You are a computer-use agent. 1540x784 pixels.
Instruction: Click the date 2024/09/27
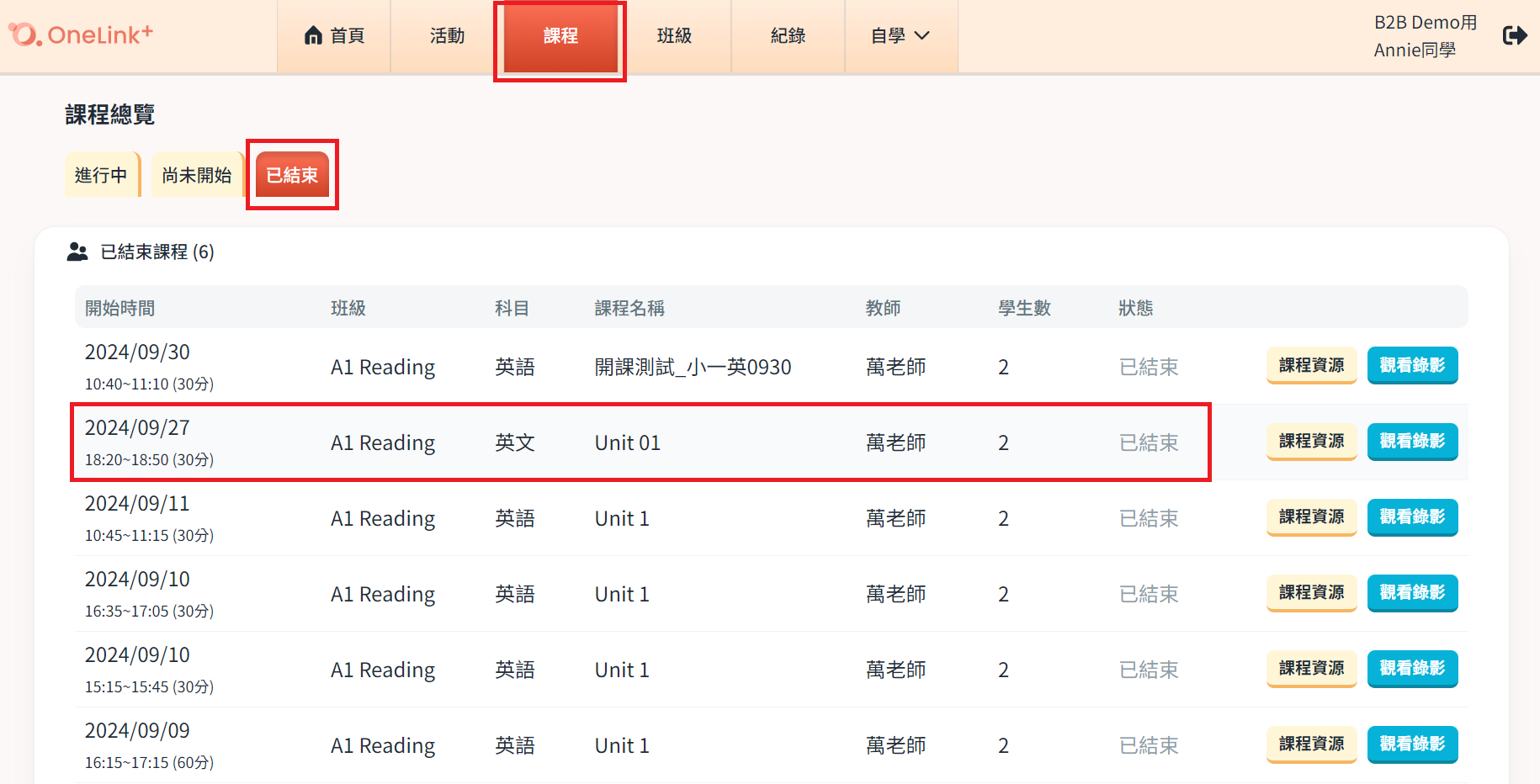coord(137,427)
